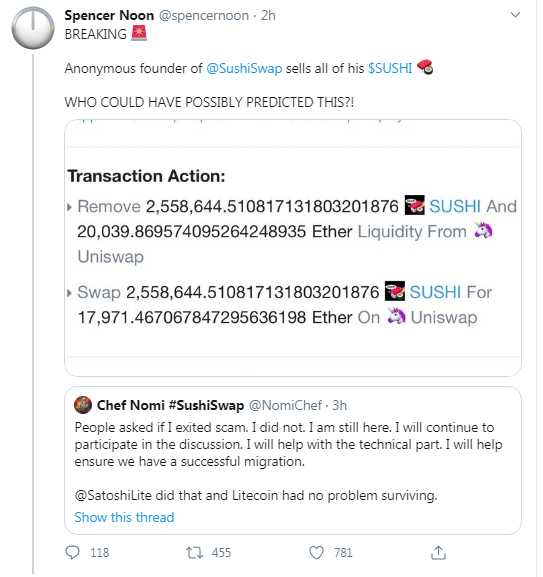Click Show this thread link
The height and width of the screenshot is (577, 543).
pyautogui.click(x=124, y=517)
